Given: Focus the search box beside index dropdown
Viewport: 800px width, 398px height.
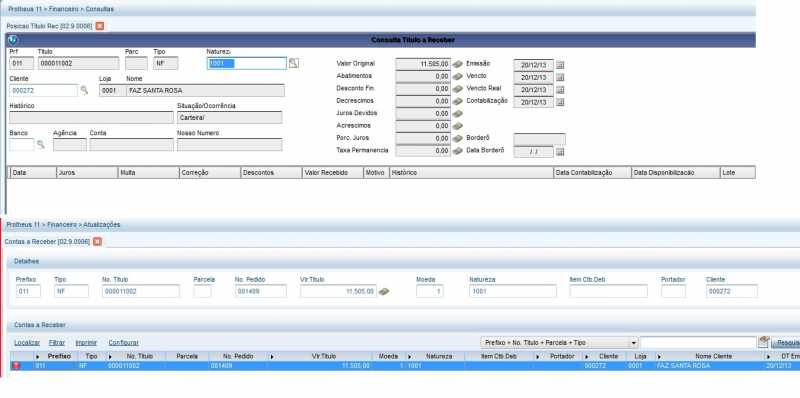Looking at the screenshot, I should coord(698,342).
